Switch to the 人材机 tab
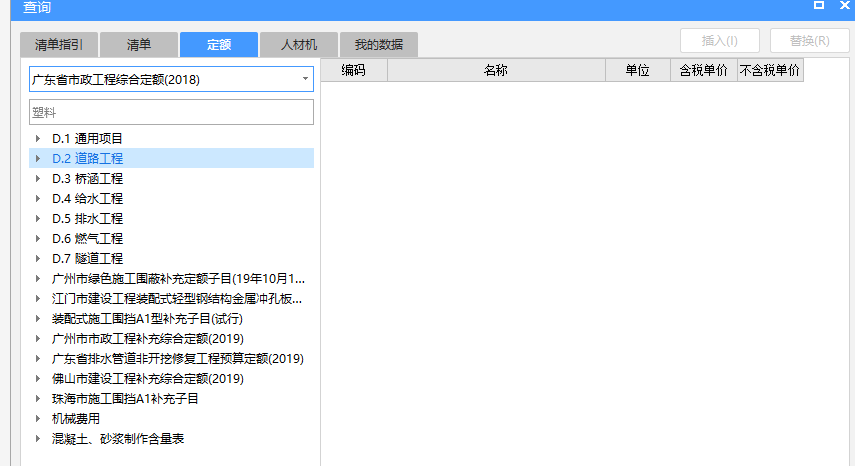The image size is (855, 466). [299, 45]
